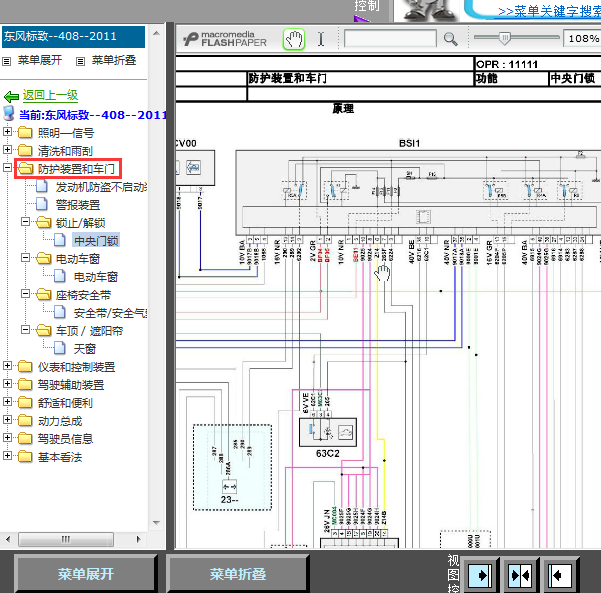The height and width of the screenshot is (593, 601).
Task: Expand the 驾驶辅助装置 folder
Action: pyautogui.click(x=7, y=384)
